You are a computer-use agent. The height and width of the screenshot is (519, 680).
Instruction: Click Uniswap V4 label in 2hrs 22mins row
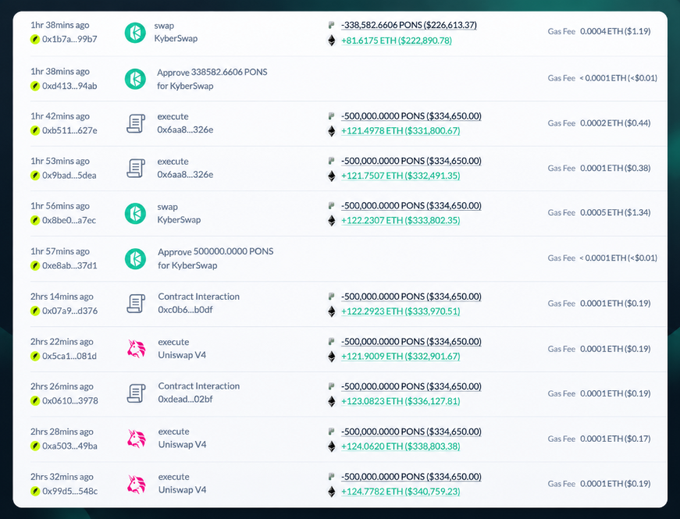[x=182, y=355]
